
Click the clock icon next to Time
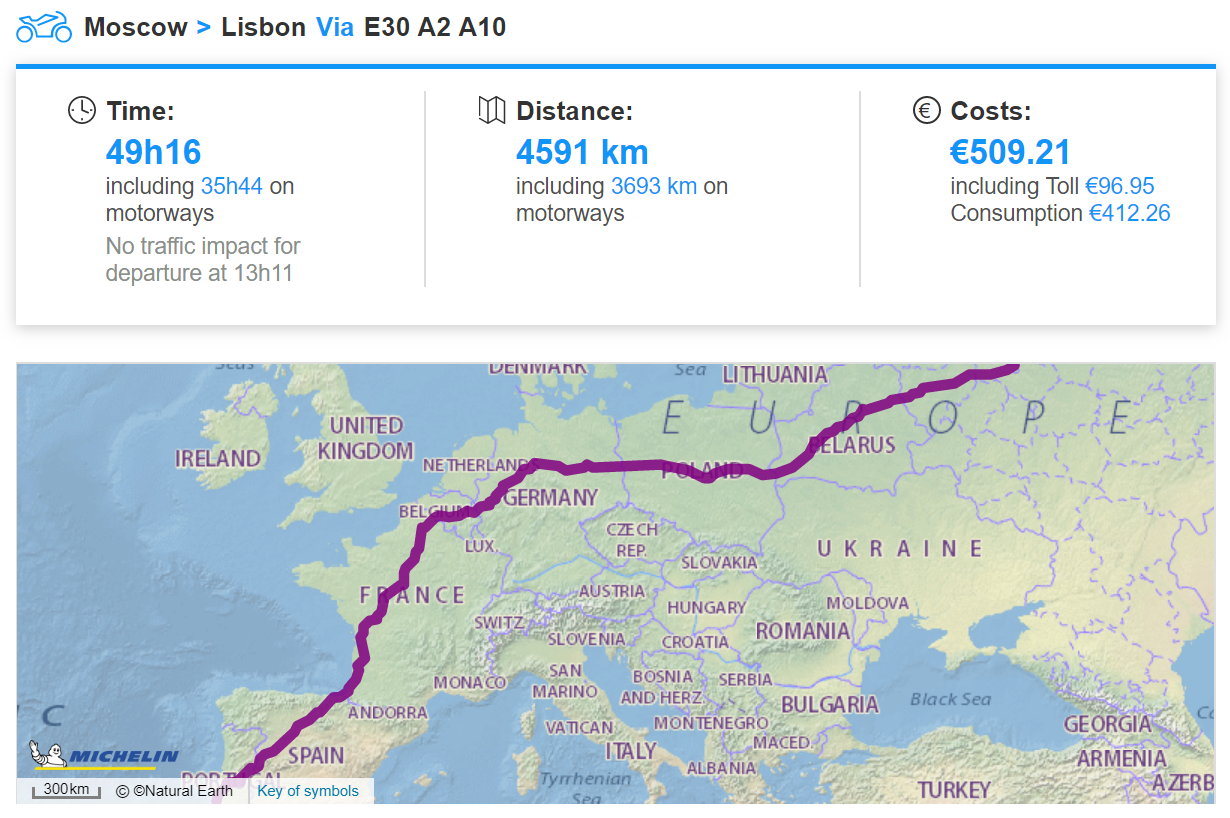[x=82, y=110]
